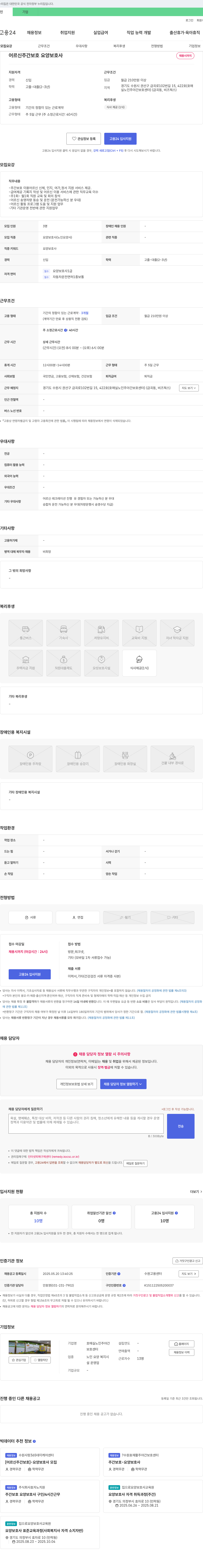Switch to the 근무조건 tab
The width and height of the screenshot is (203, 1568).
(44, 46)
